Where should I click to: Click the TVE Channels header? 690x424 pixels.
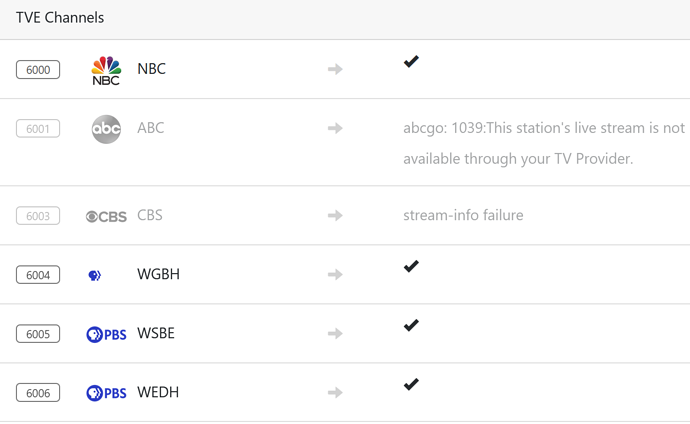click(60, 18)
